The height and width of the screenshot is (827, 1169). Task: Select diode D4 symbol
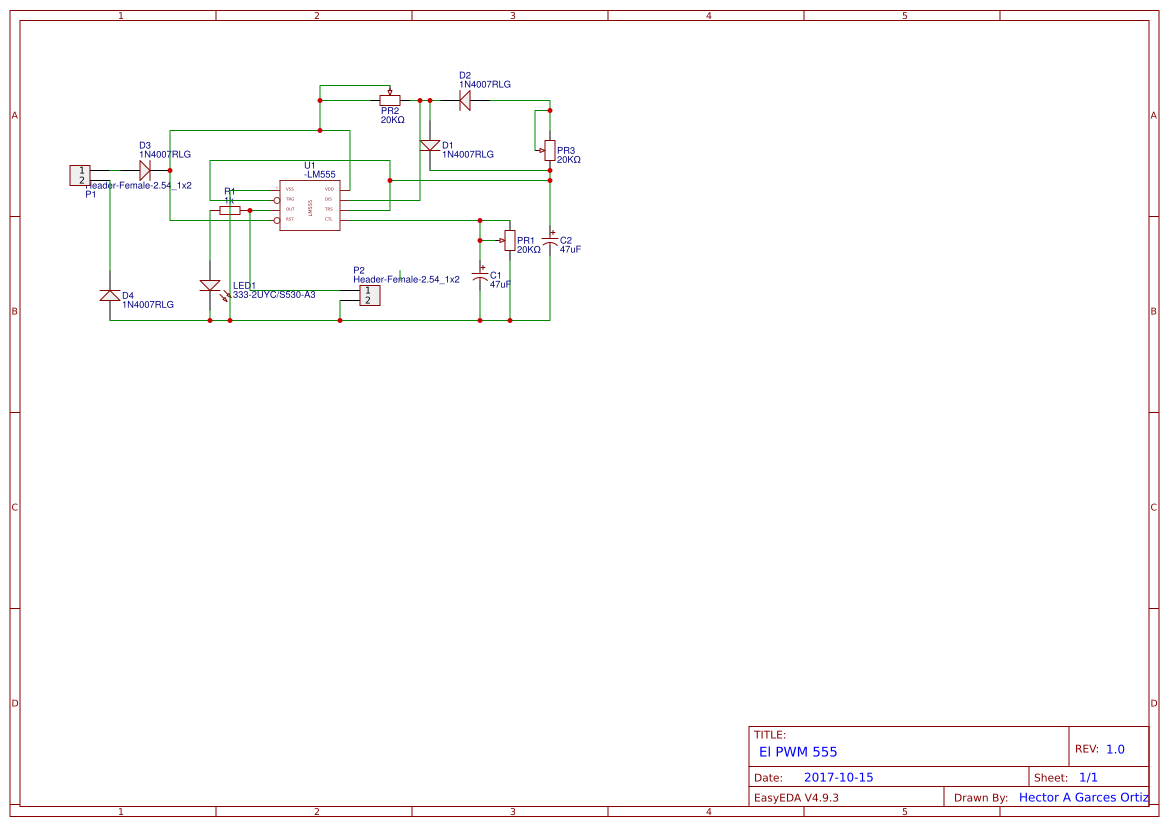pyautogui.click(x=110, y=295)
